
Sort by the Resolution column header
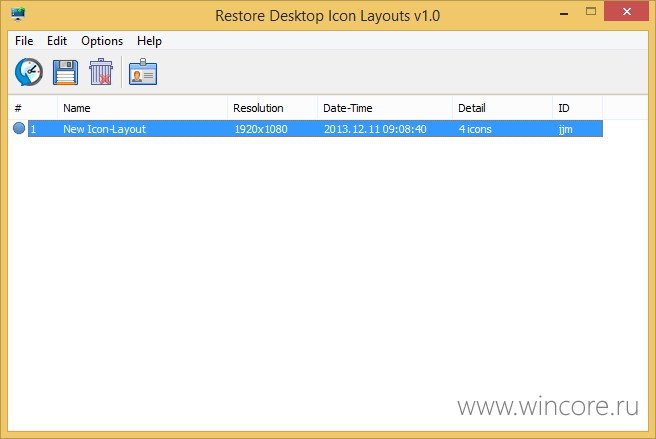(272, 108)
